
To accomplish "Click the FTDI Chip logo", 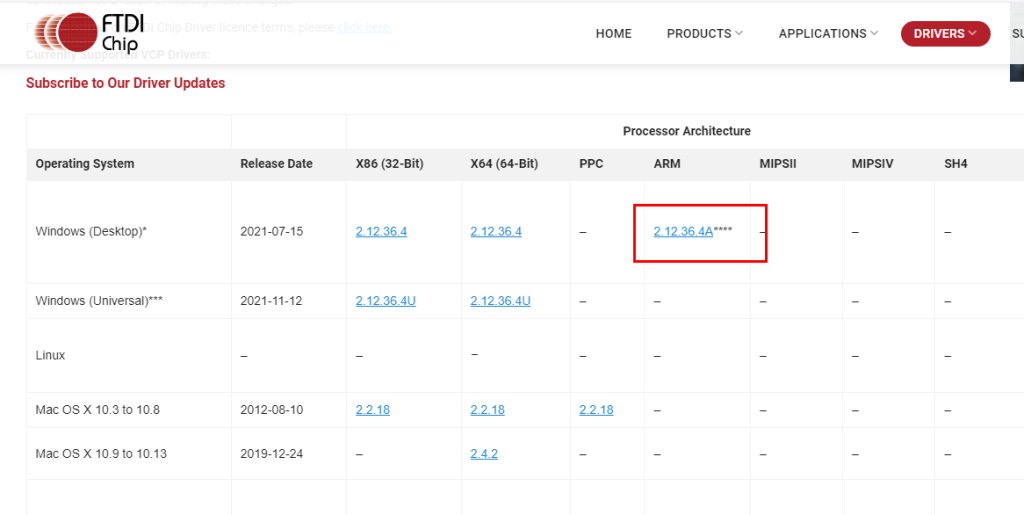I will point(97,32).
